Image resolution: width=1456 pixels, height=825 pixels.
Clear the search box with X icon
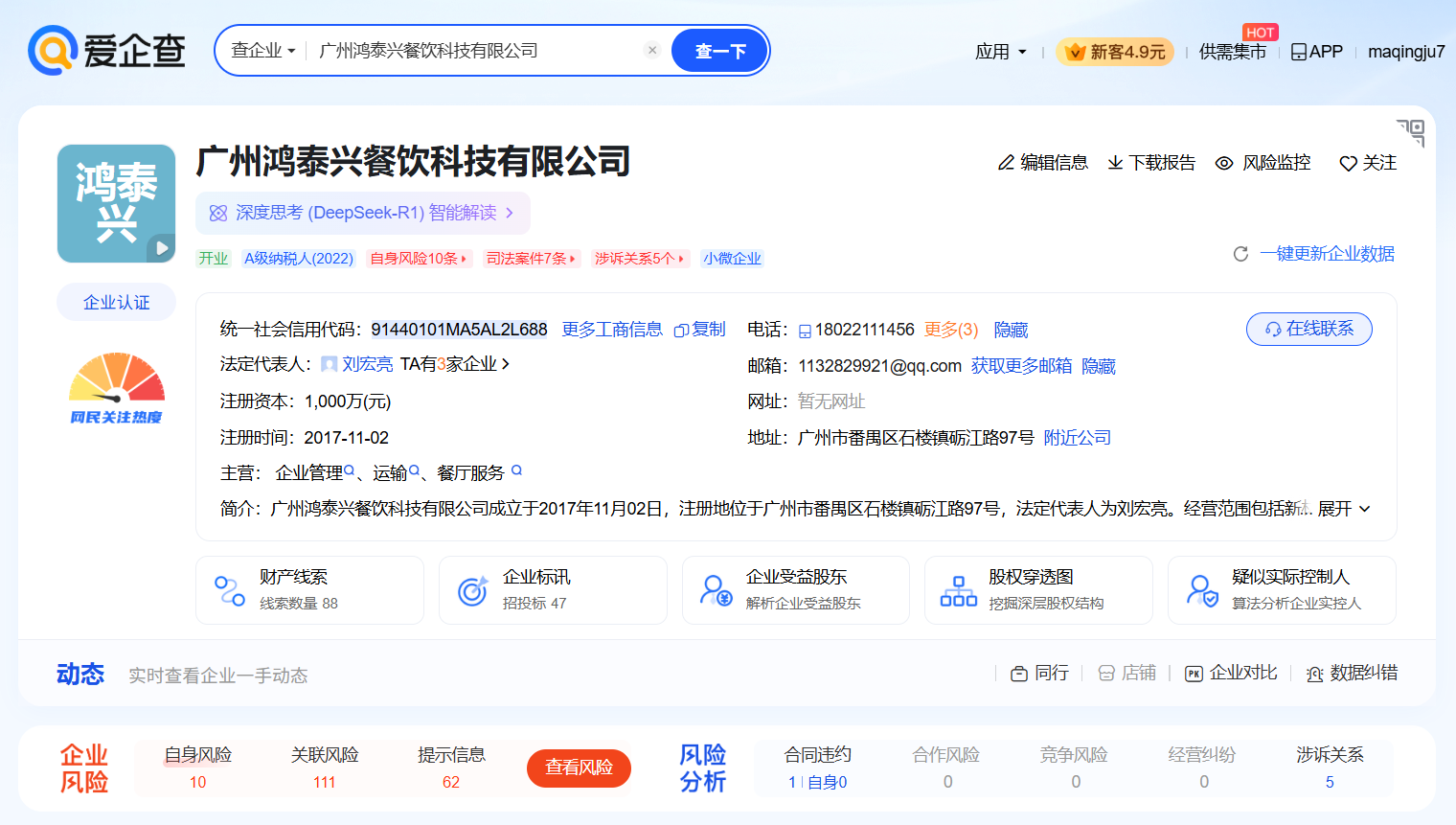coord(652,51)
